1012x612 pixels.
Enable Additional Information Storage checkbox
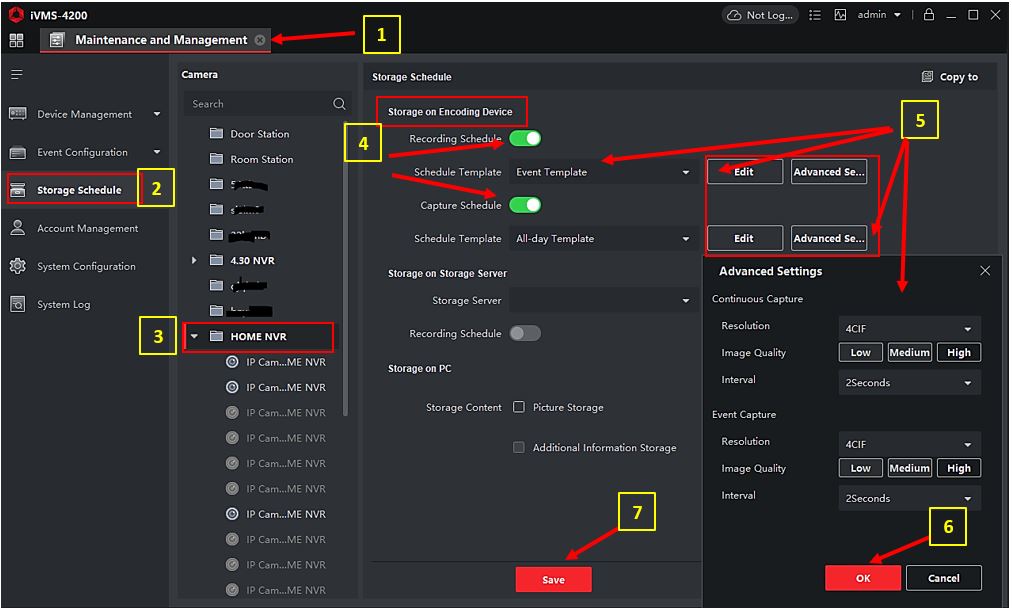pos(519,447)
